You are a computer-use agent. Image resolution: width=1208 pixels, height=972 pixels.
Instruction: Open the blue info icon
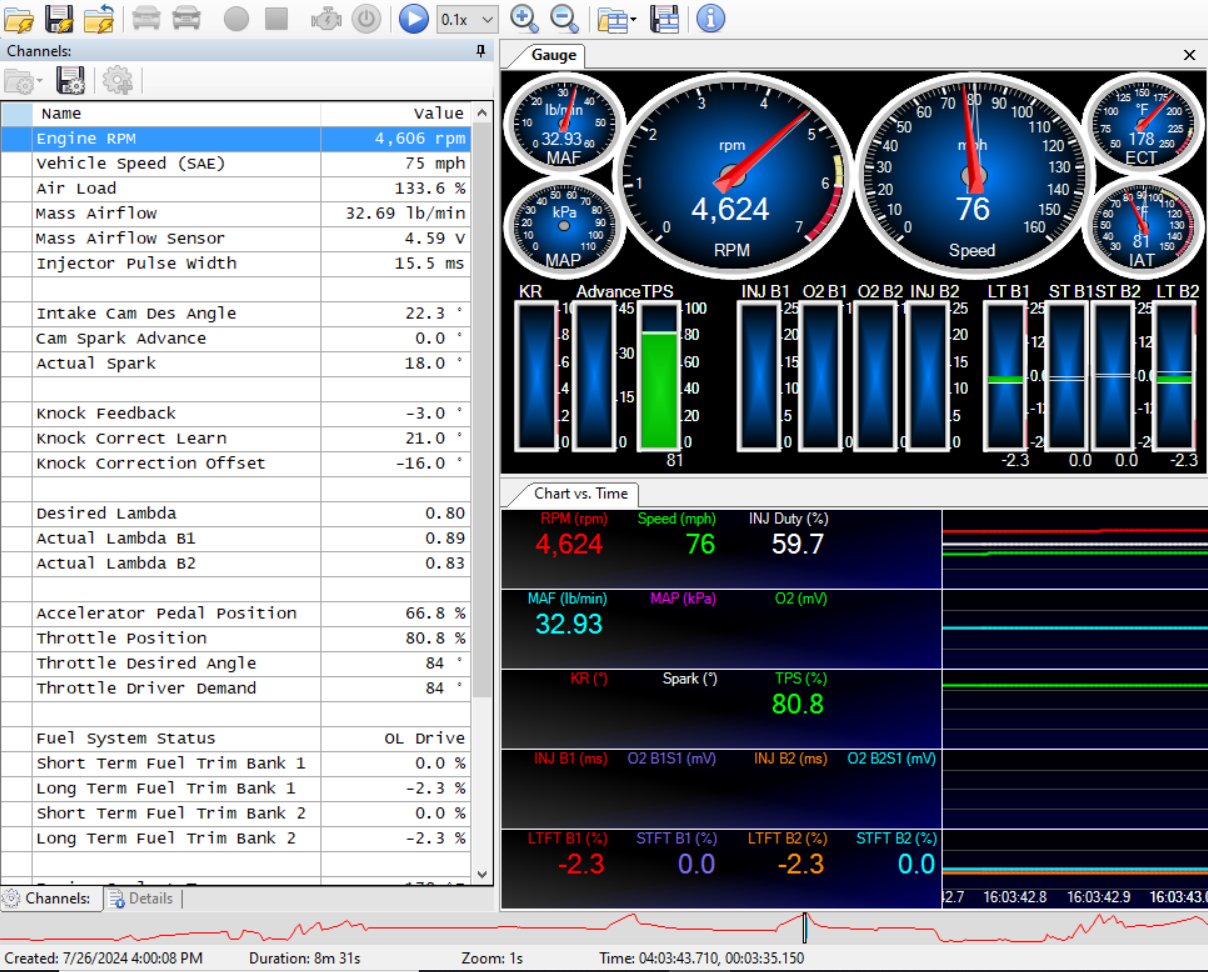pyautogui.click(x=710, y=18)
